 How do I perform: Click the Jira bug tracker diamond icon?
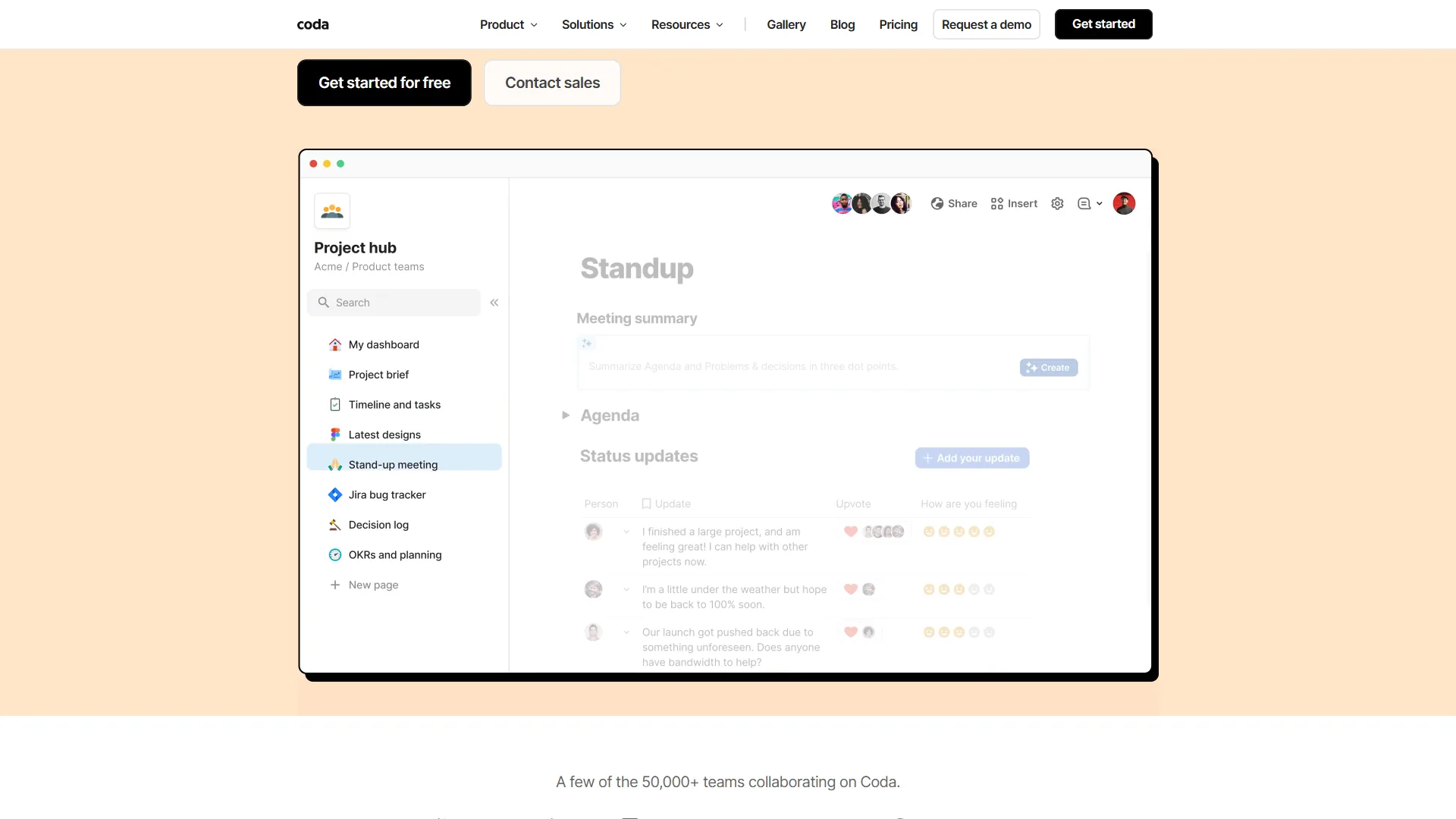pyautogui.click(x=335, y=495)
